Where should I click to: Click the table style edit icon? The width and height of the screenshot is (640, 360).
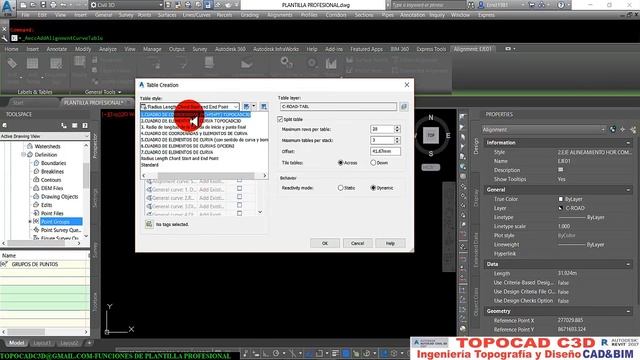[x=246, y=107]
